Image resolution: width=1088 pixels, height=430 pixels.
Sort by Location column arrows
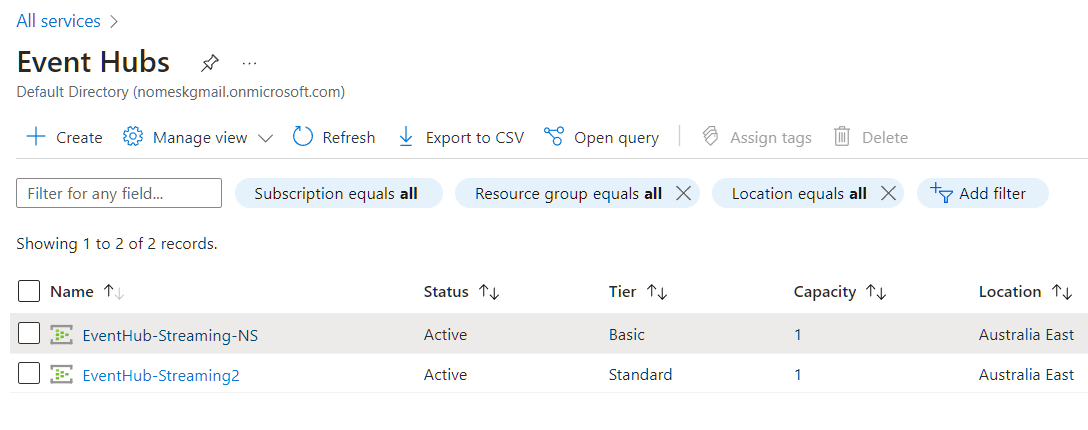[1062, 292]
